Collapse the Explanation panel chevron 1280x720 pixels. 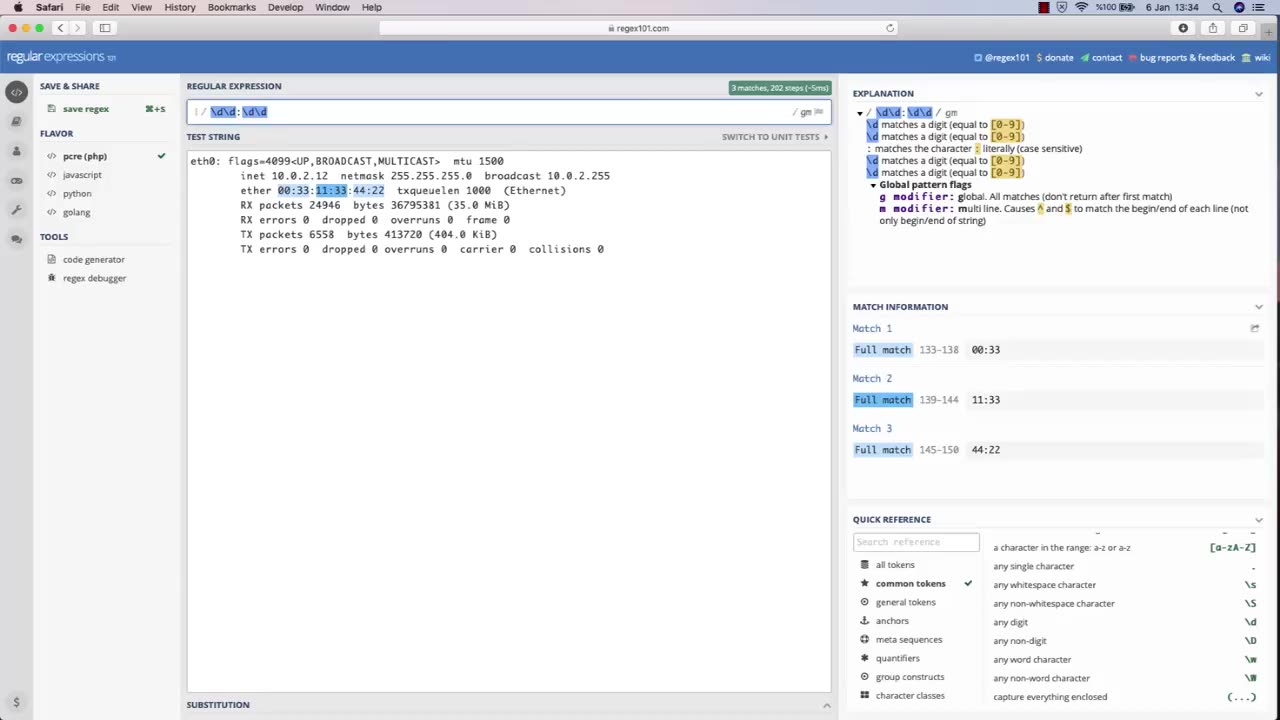1258,94
